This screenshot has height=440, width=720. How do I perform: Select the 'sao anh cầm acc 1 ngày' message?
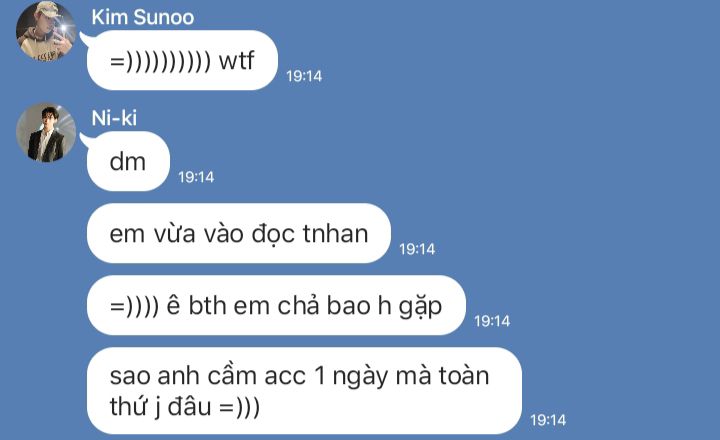[x=304, y=391]
